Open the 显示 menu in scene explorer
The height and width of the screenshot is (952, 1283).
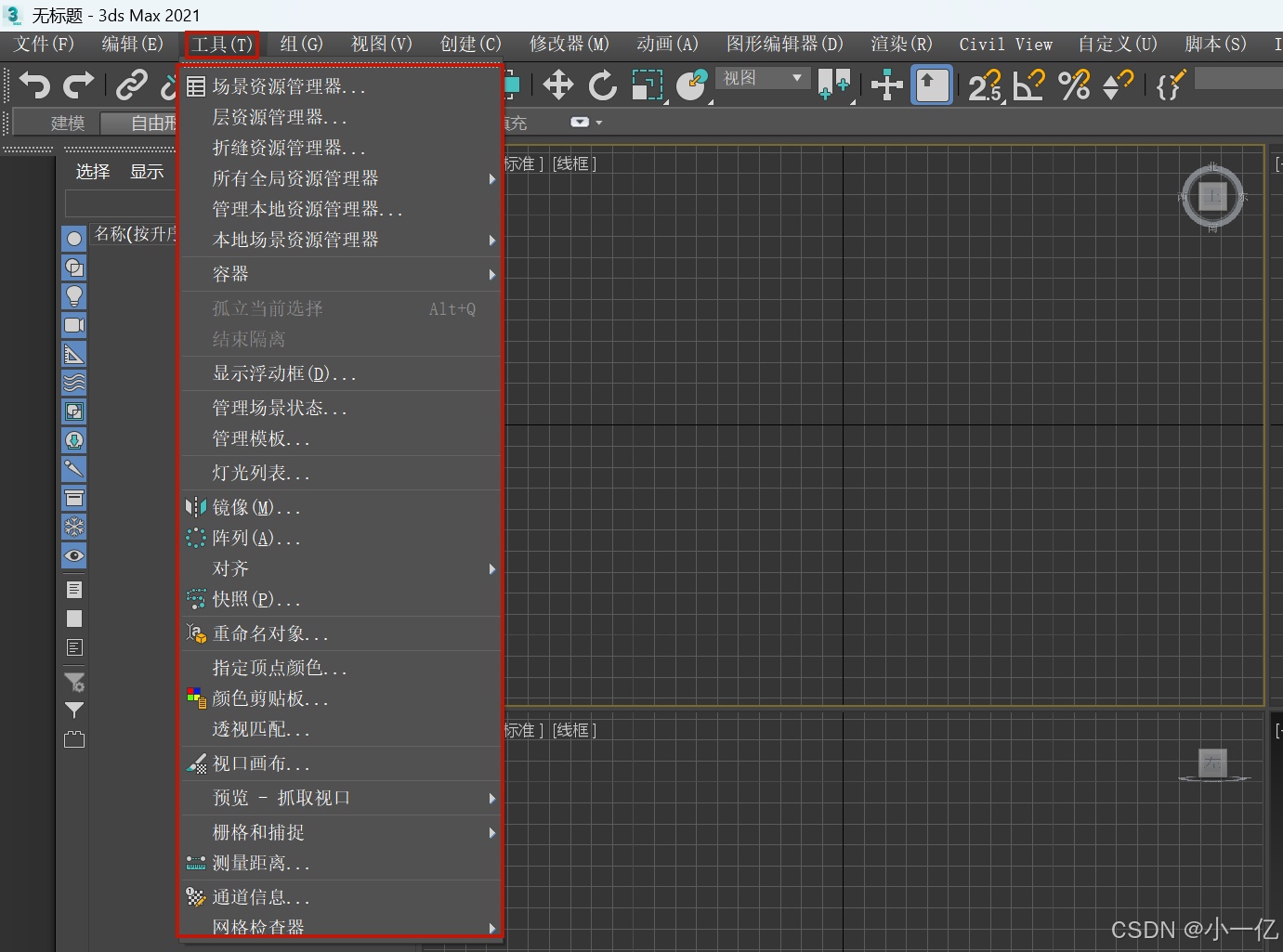[147, 172]
